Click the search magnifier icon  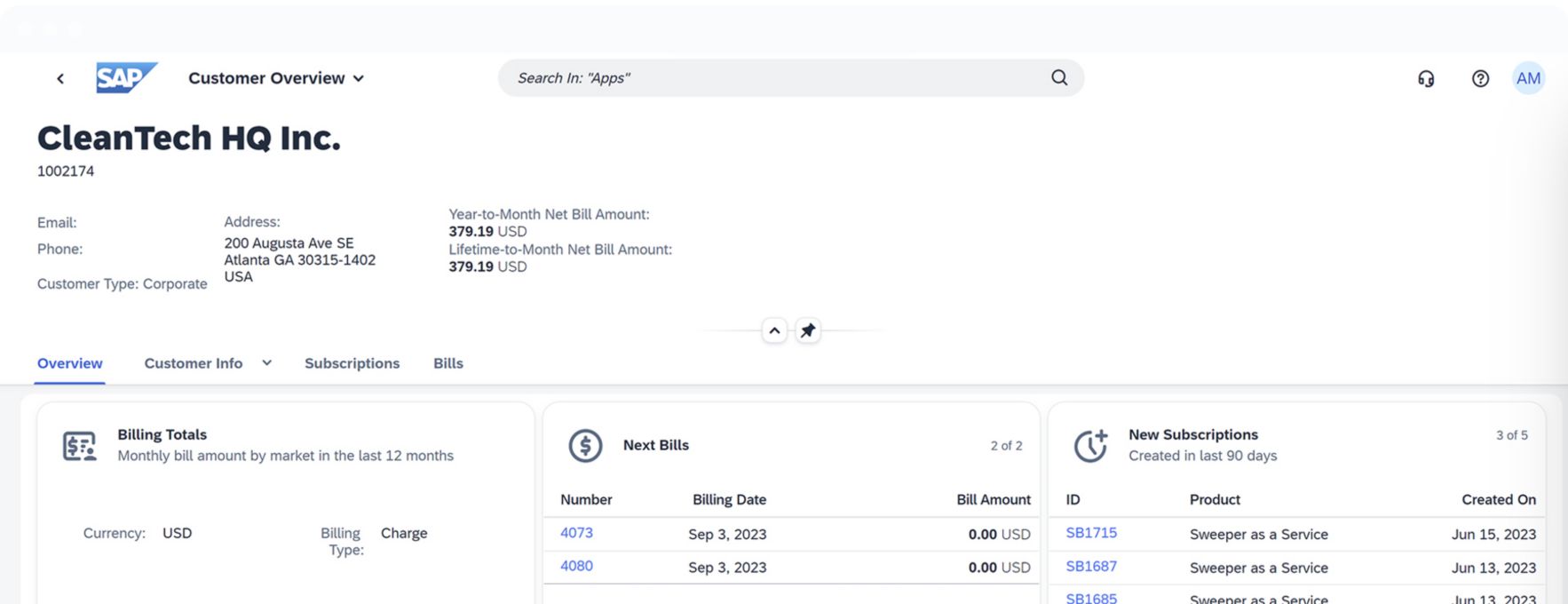click(x=1059, y=78)
